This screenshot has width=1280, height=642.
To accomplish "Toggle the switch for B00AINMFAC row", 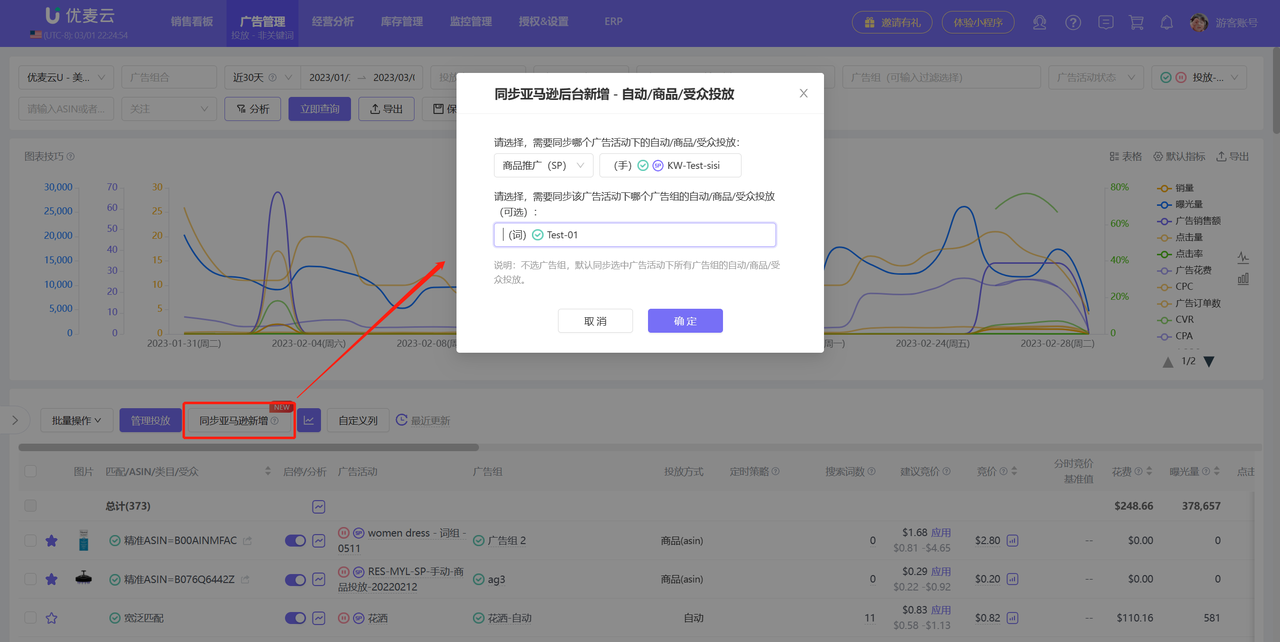I will coord(295,541).
